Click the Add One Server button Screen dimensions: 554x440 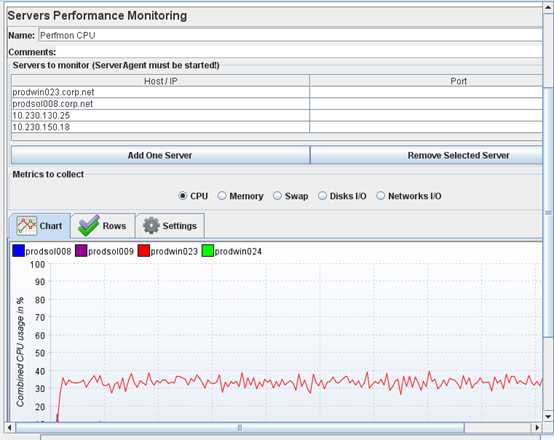[160, 155]
